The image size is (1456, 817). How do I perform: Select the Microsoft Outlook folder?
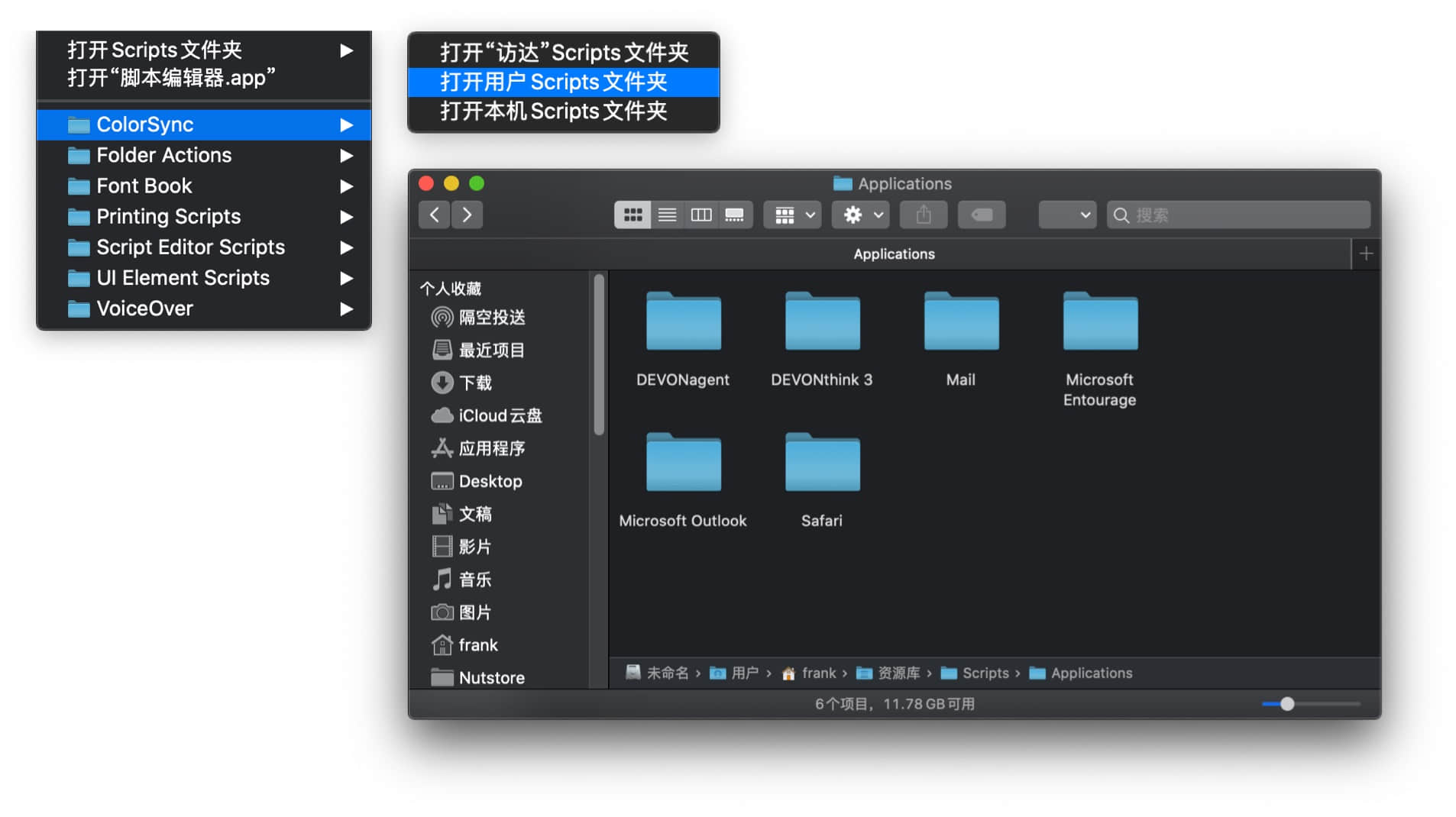coord(683,480)
